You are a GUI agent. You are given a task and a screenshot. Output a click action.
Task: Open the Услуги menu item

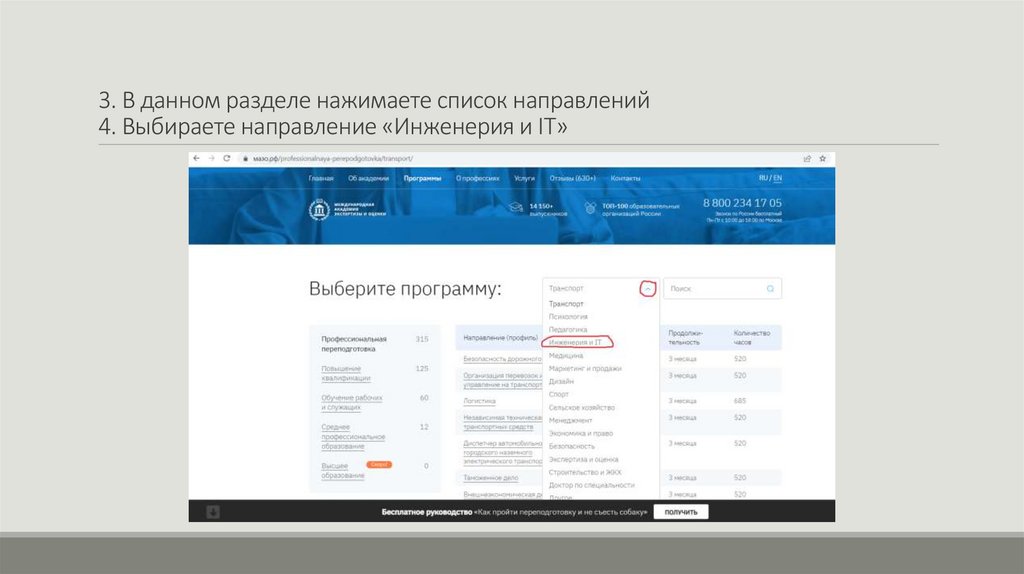click(x=524, y=178)
